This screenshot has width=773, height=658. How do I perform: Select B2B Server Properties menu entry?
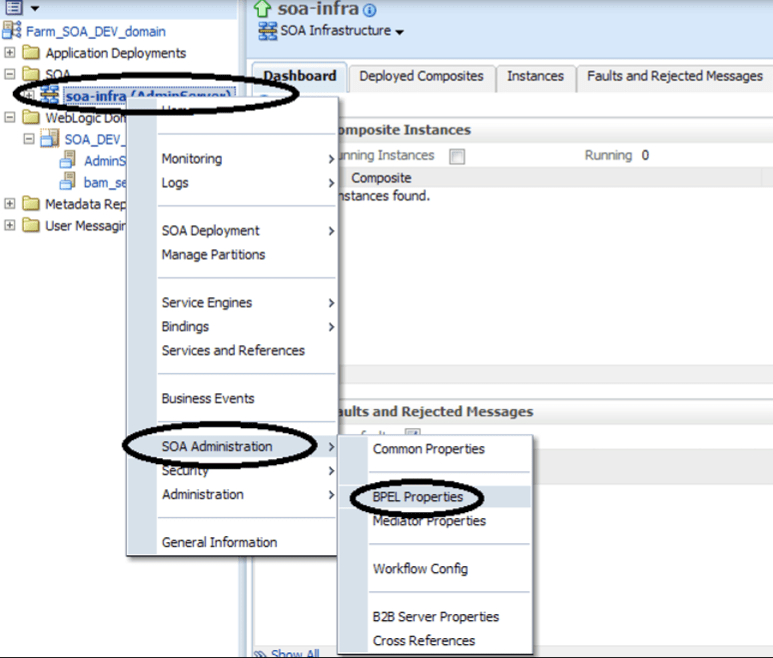[x=435, y=617]
